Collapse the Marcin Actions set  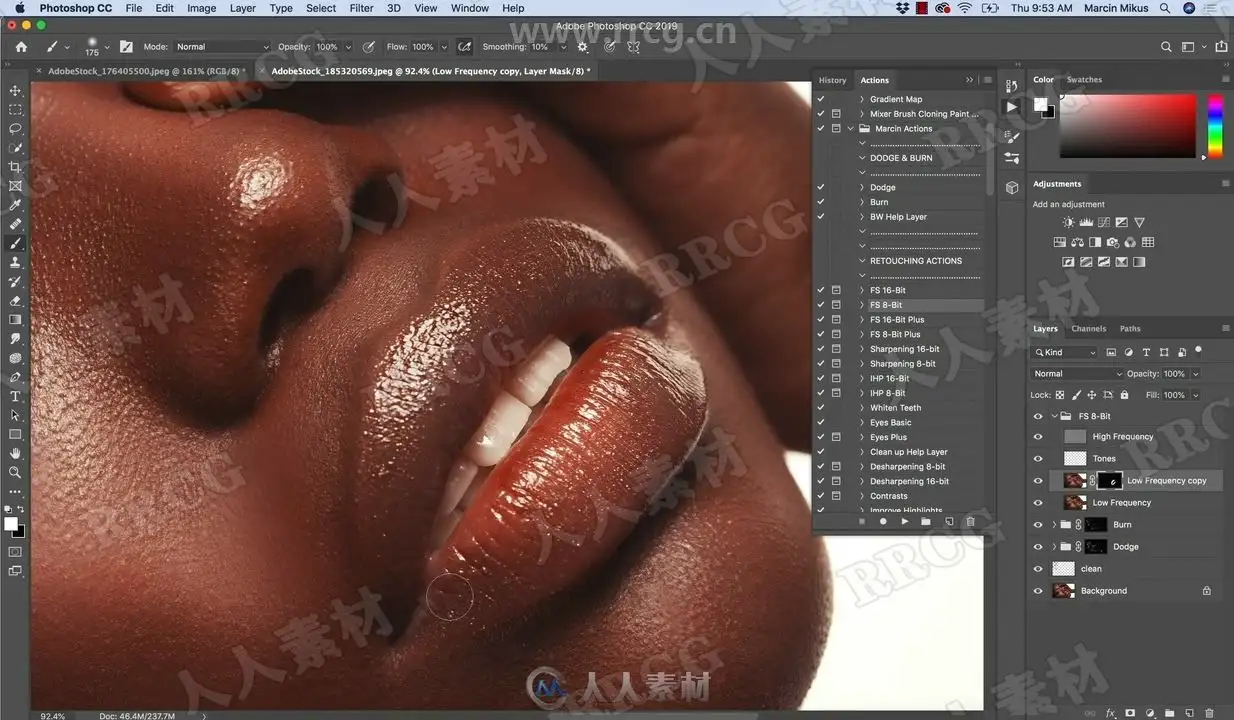[x=851, y=129]
